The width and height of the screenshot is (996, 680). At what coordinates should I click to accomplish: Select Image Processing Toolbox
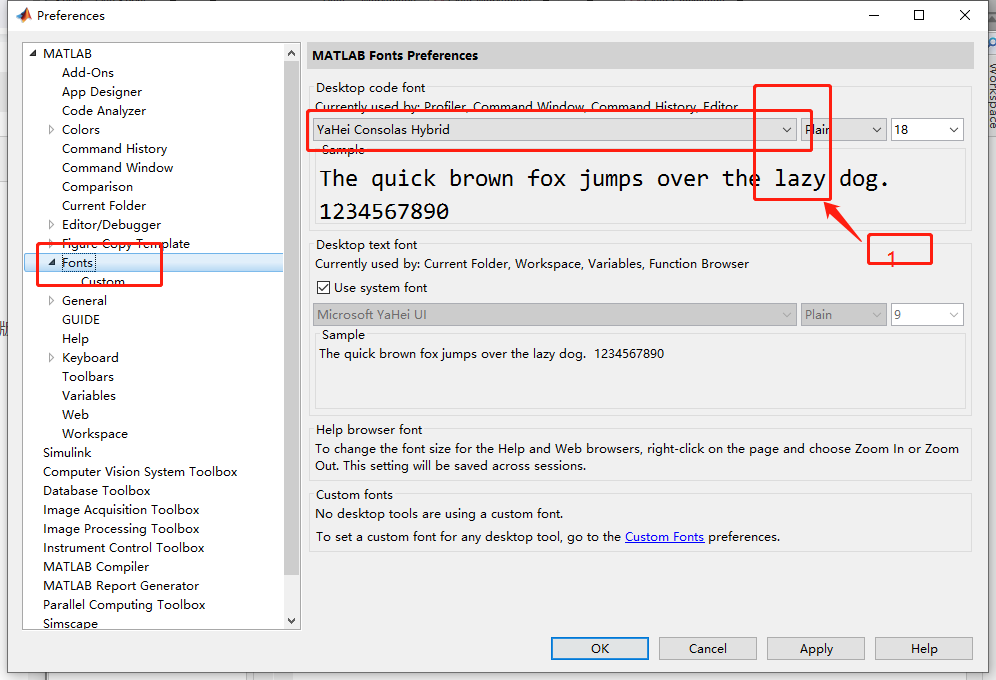pyautogui.click(x=121, y=529)
